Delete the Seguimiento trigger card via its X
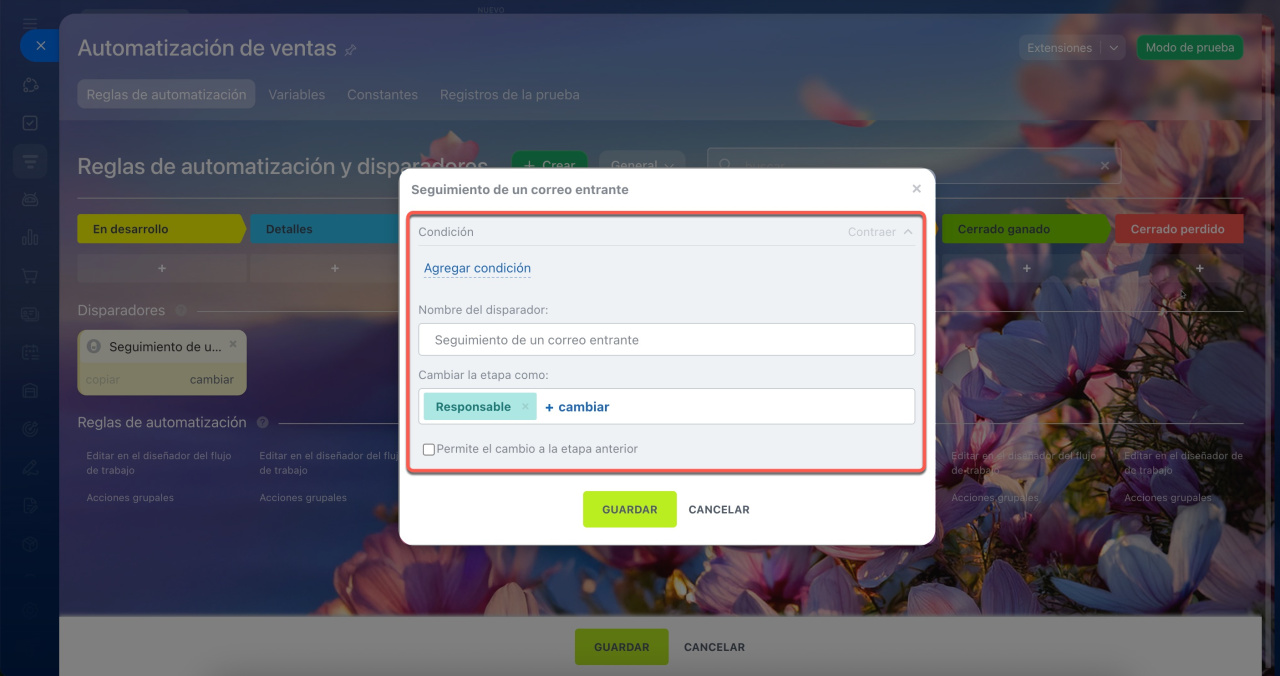 coord(233,343)
